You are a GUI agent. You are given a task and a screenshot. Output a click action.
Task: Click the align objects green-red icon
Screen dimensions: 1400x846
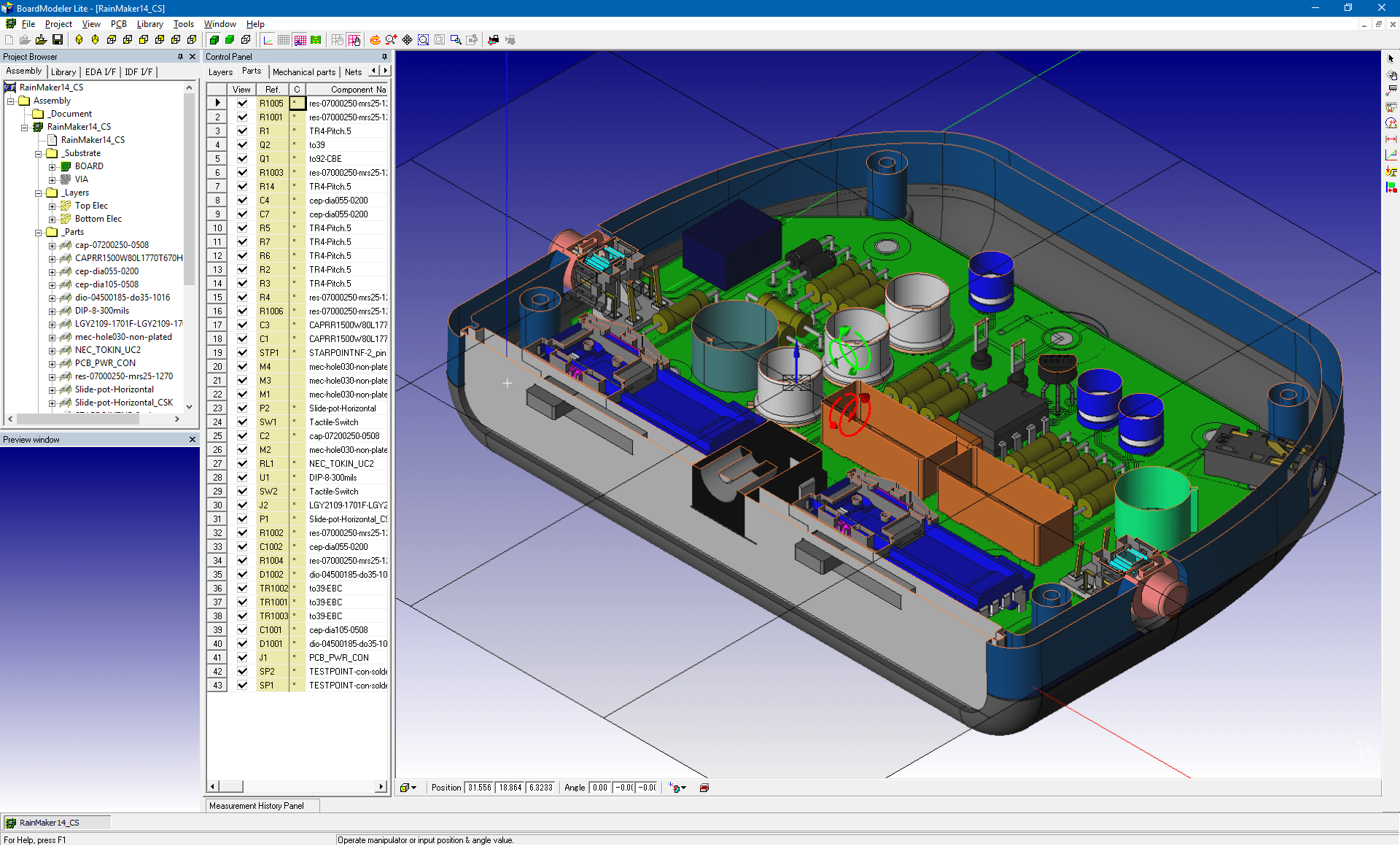[1391, 187]
